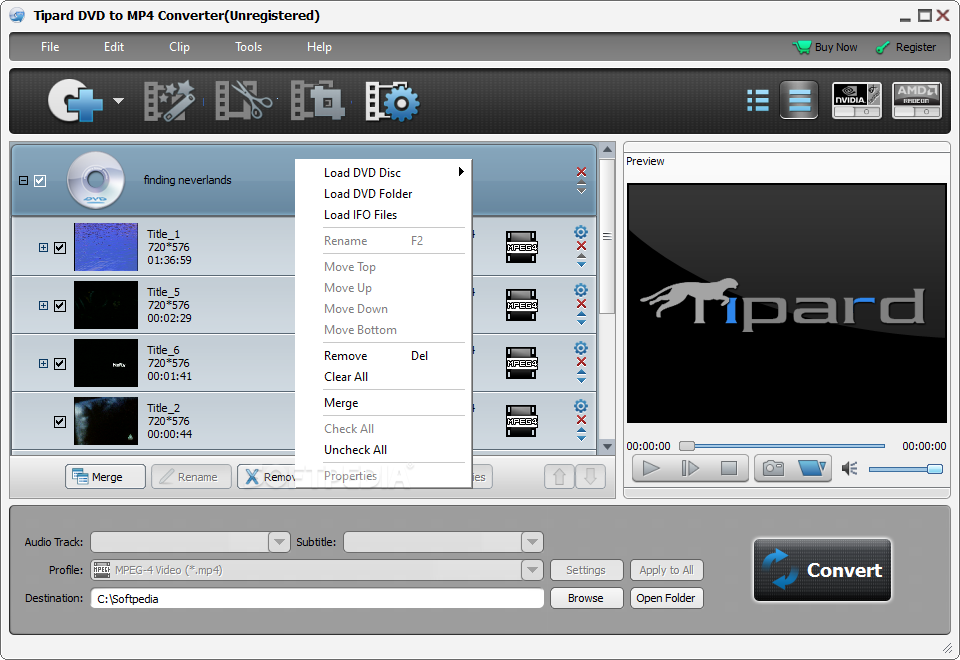
Task: Open the Preferences filmstrip gear icon
Action: coord(392,100)
